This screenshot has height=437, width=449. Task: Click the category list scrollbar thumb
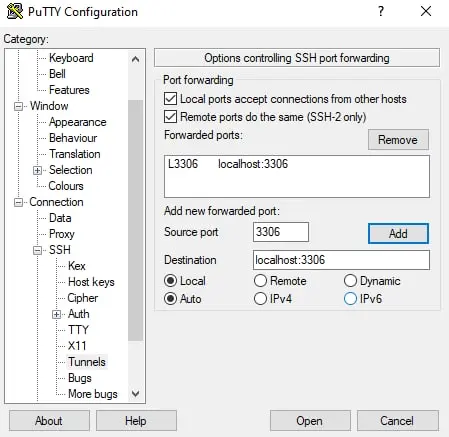pos(135,220)
